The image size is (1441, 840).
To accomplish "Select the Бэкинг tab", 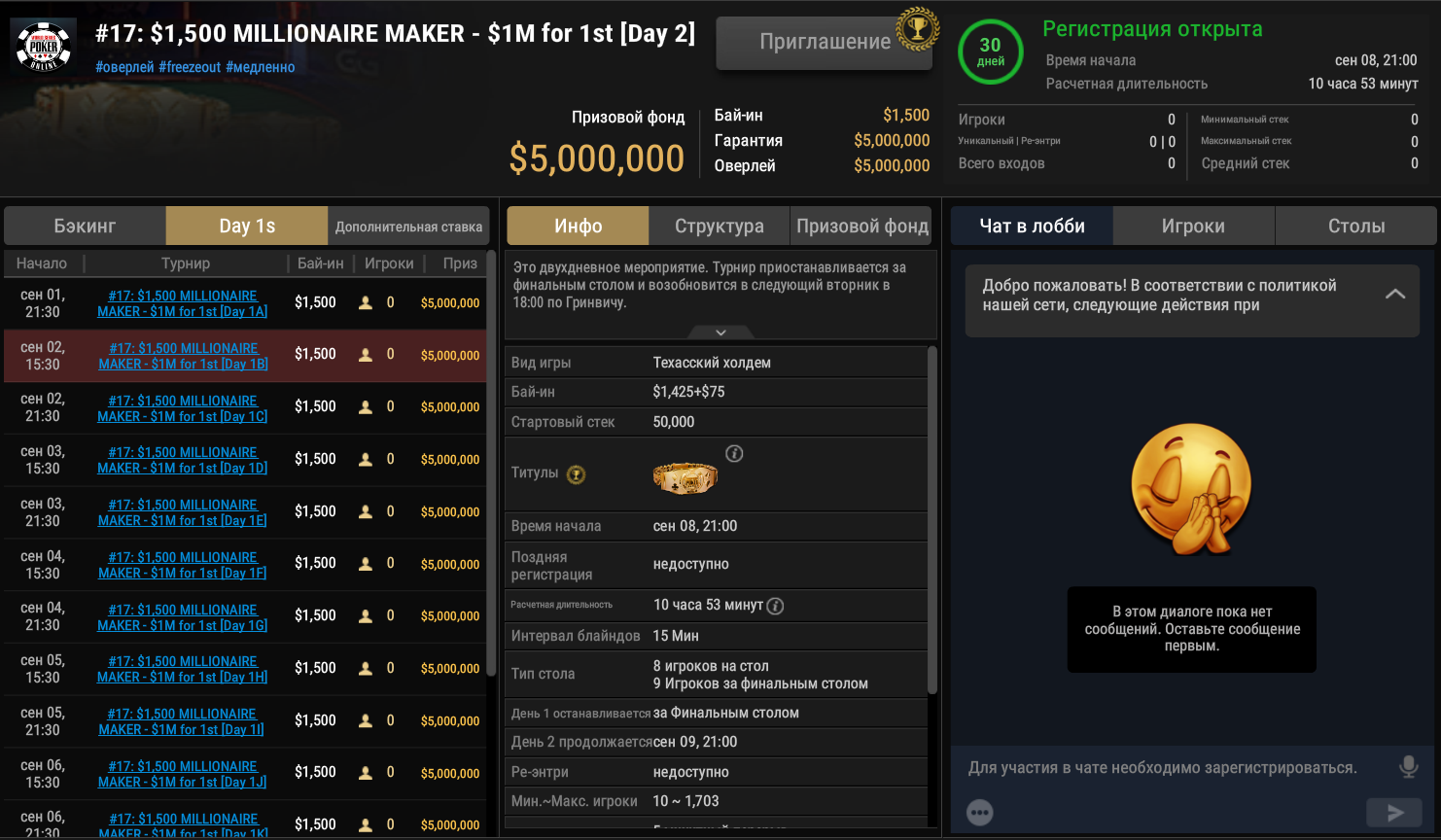I will pyautogui.click(x=85, y=227).
